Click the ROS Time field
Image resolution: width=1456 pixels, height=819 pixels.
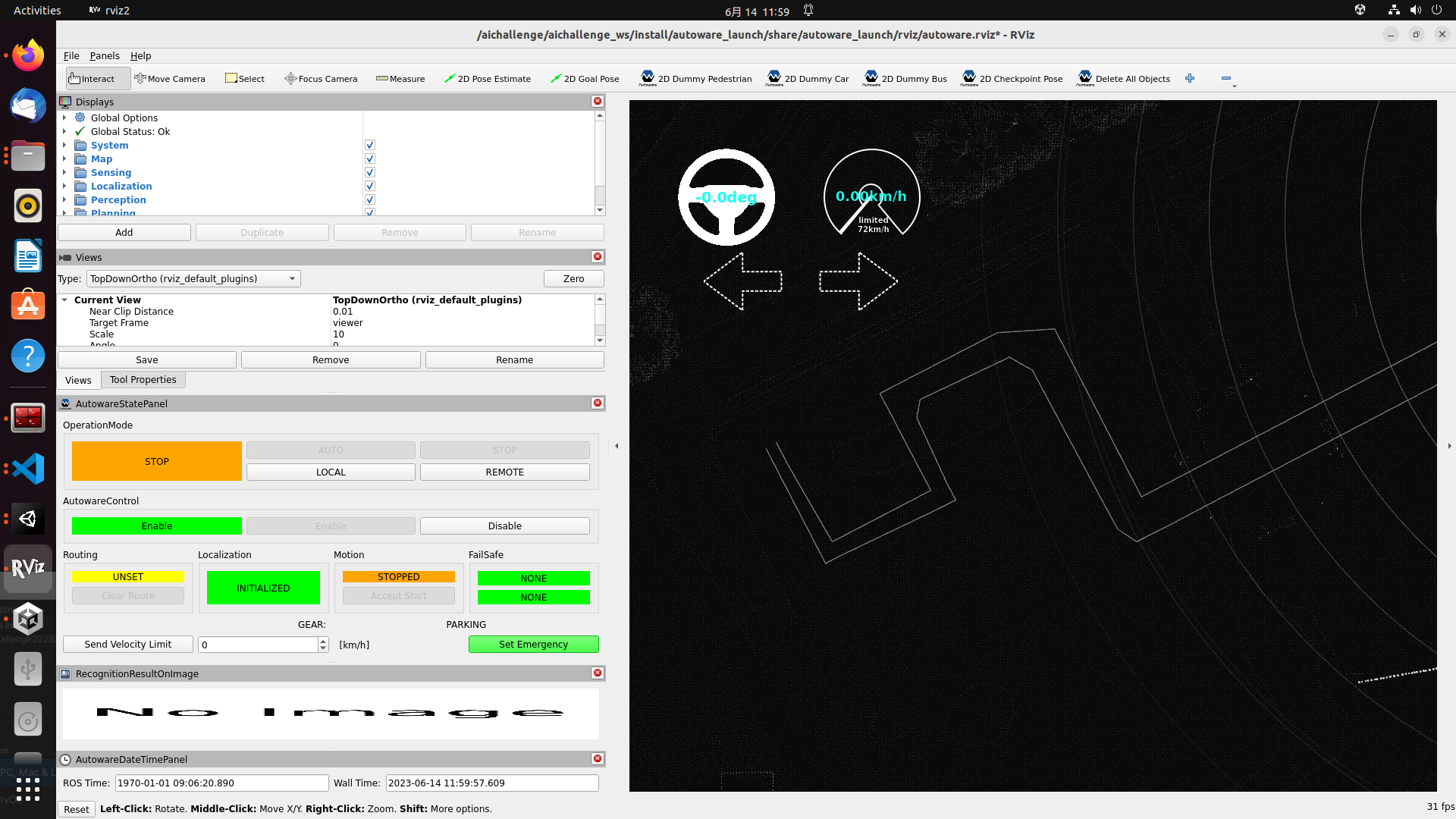click(x=221, y=783)
